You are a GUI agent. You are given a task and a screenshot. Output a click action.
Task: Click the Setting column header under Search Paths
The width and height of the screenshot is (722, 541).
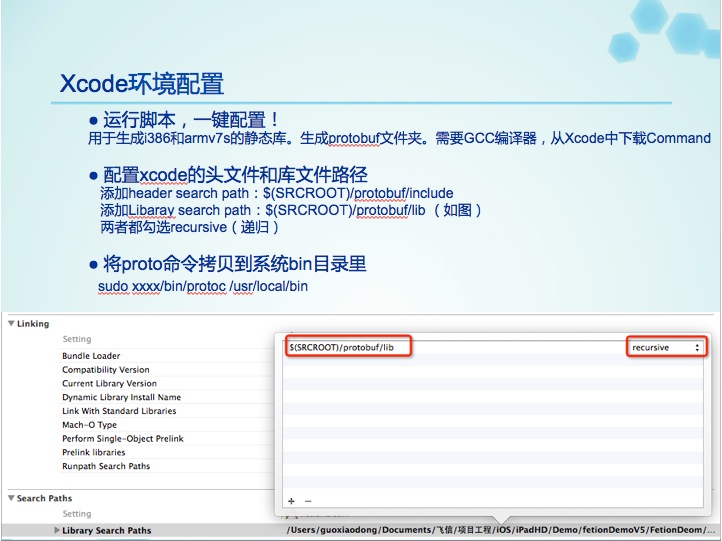pos(77,514)
